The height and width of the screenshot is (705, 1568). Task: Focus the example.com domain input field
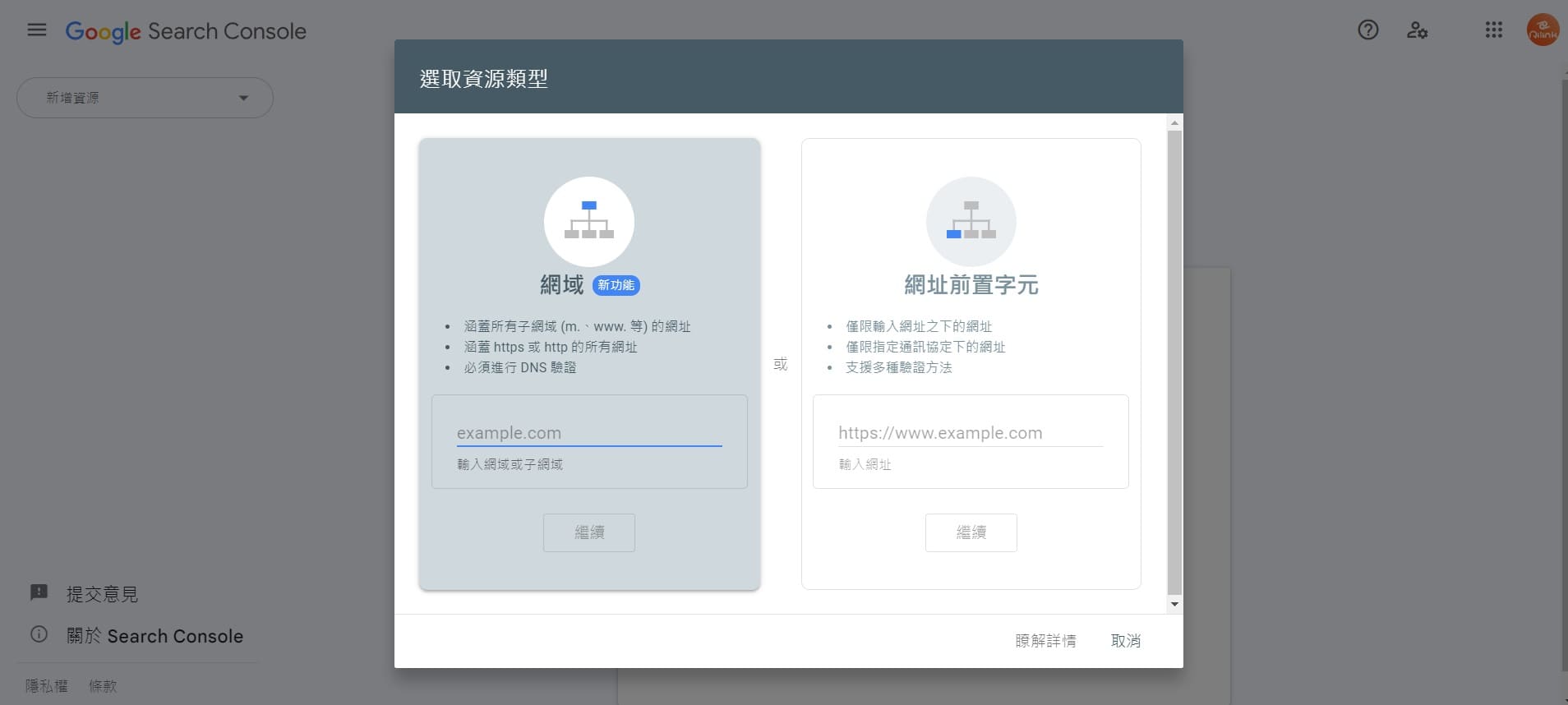tap(589, 433)
